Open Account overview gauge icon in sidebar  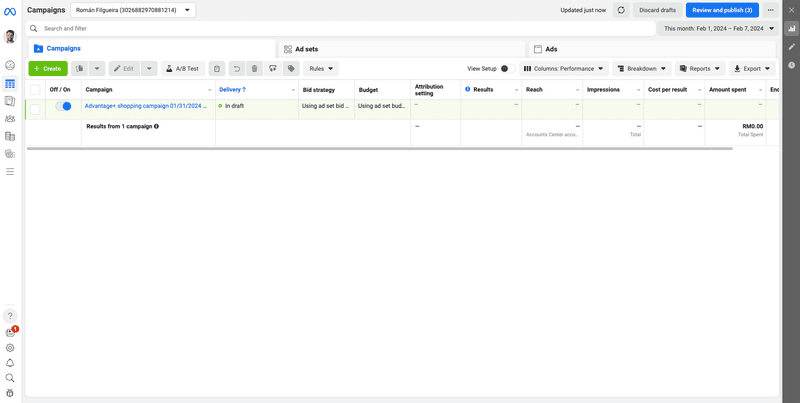point(10,65)
